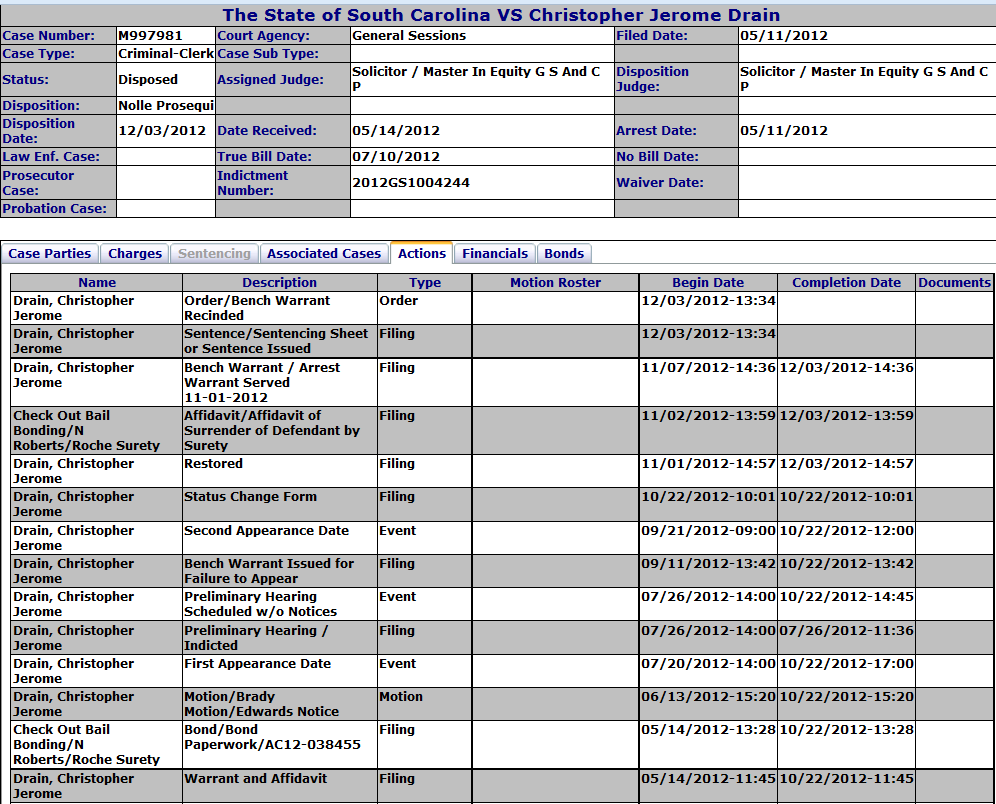Click the Date Received value 05/14/2012
The height and width of the screenshot is (804, 996).
click(396, 131)
